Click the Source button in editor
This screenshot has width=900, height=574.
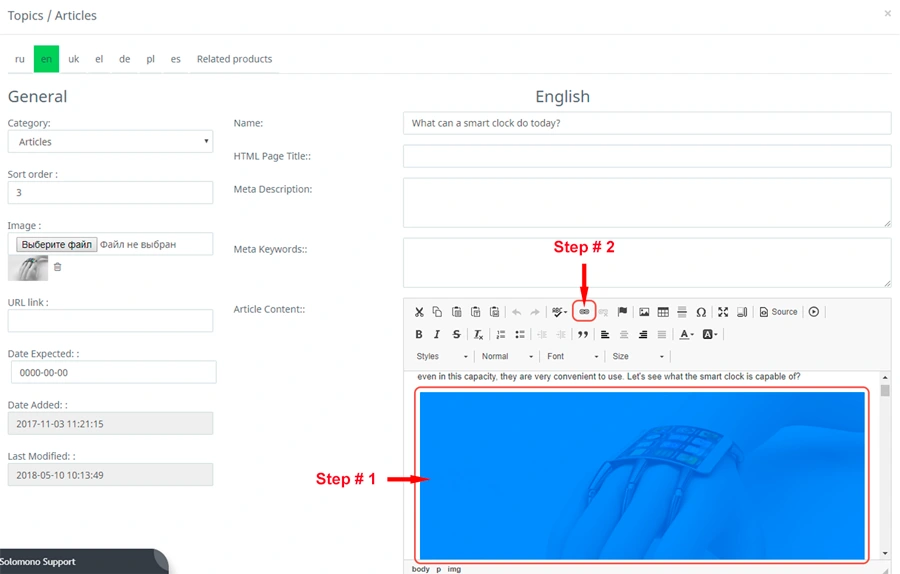click(778, 312)
